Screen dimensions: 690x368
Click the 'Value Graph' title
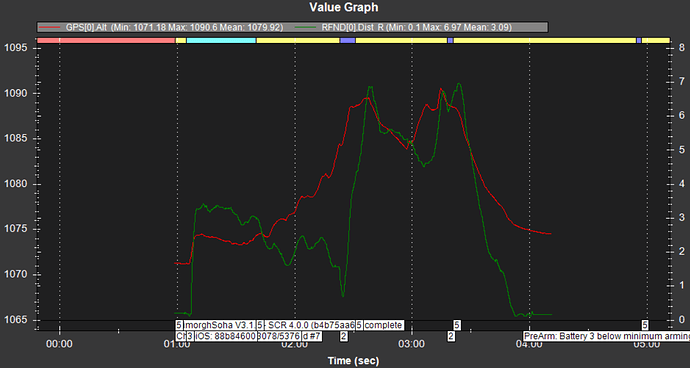[344, 7]
